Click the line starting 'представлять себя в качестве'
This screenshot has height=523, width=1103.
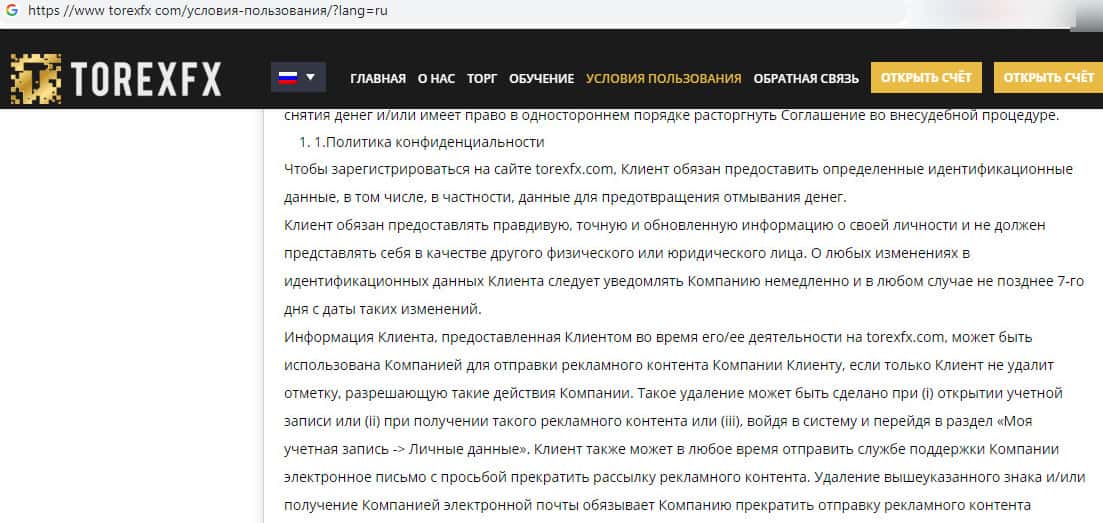(x=627, y=253)
